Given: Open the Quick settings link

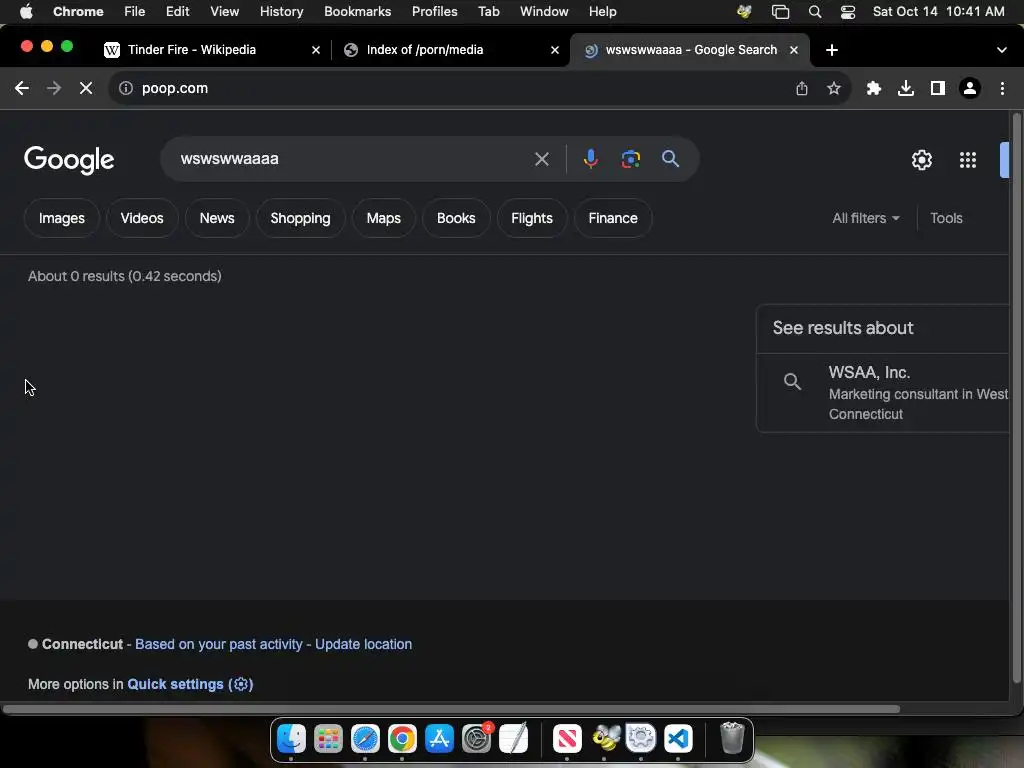Looking at the screenshot, I should click(x=190, y=684).
